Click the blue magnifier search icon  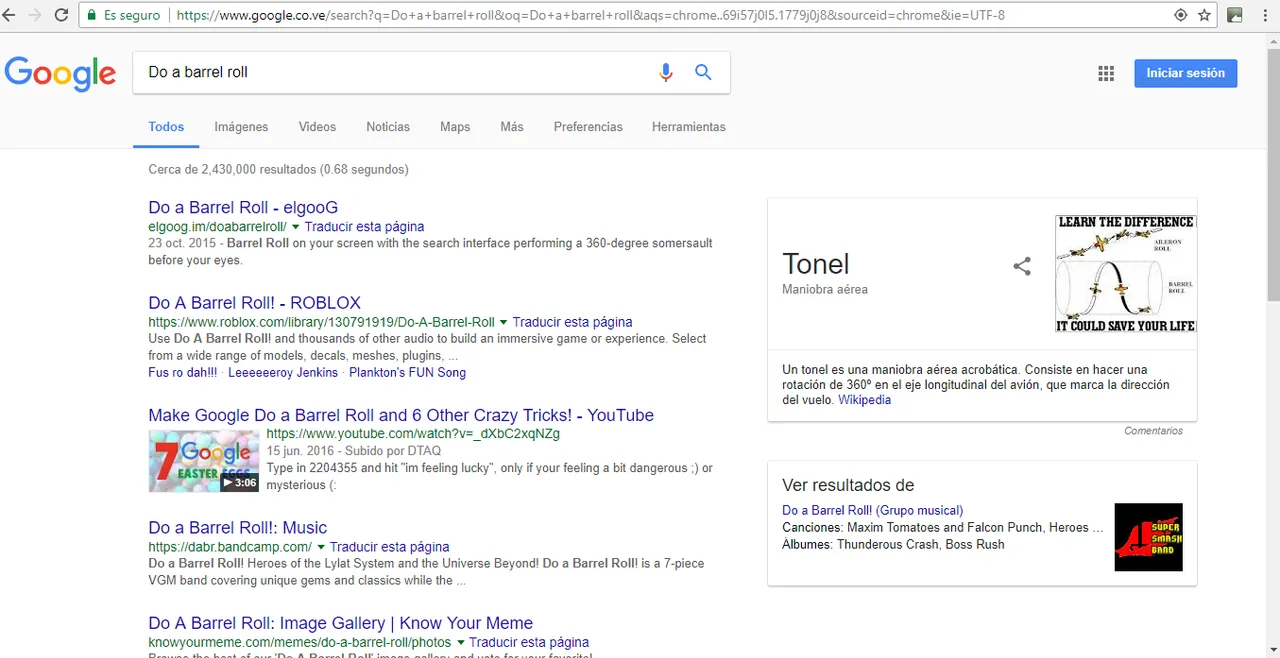(703, 72)
